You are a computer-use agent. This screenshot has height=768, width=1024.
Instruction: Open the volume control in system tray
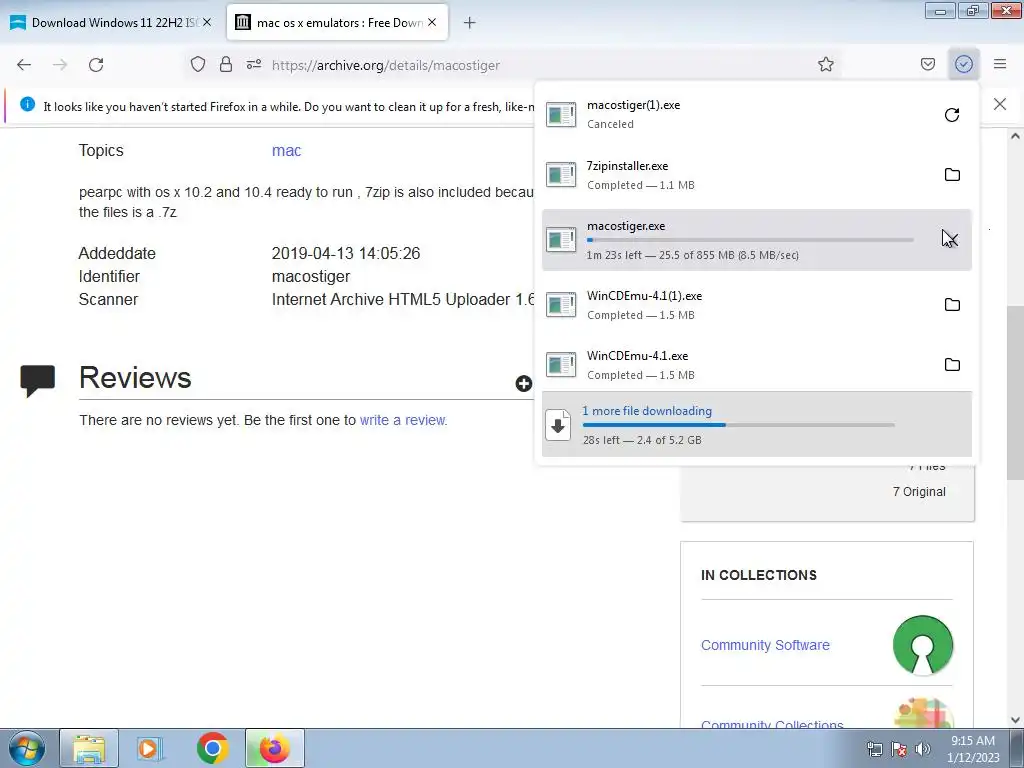(922, 749)
